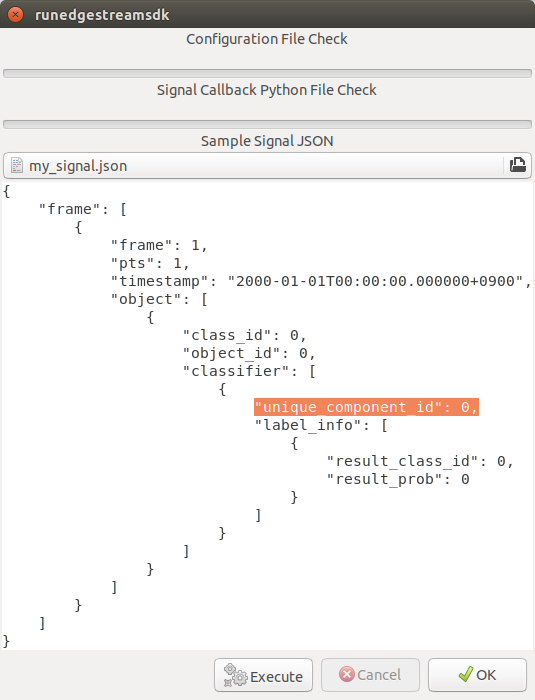
Task: Confirm with the OK button
Action: click(x=477, y=675)
